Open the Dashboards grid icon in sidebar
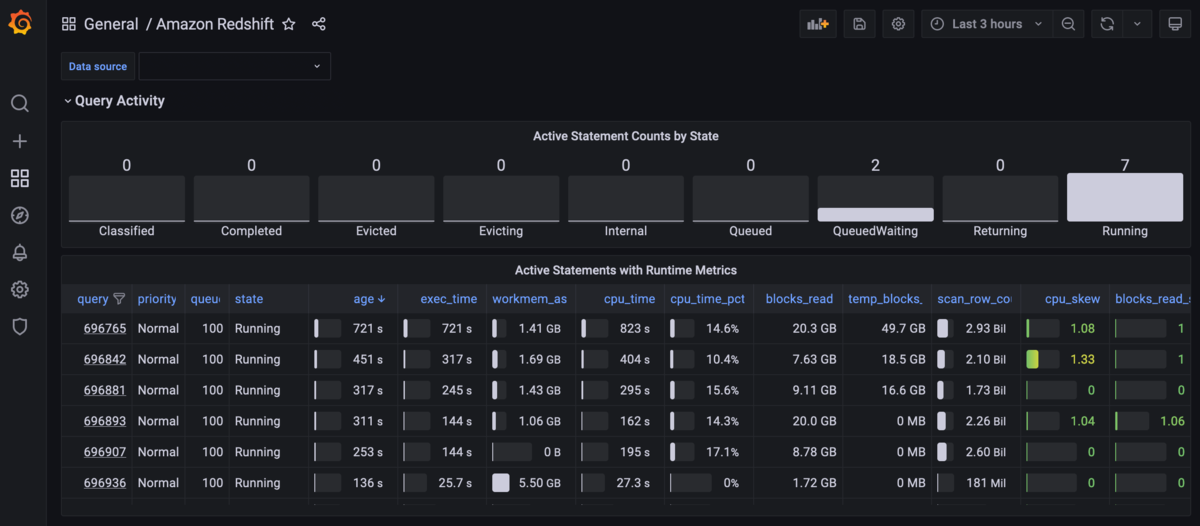Screen dimensions: 1200x526 pyautogui.click(x=20, y=178)
